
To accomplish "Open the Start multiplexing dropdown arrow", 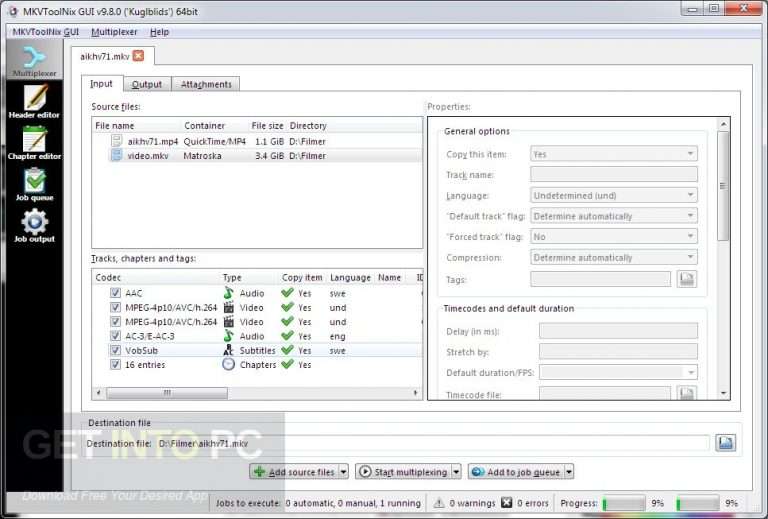I will [x=456, y=472].
